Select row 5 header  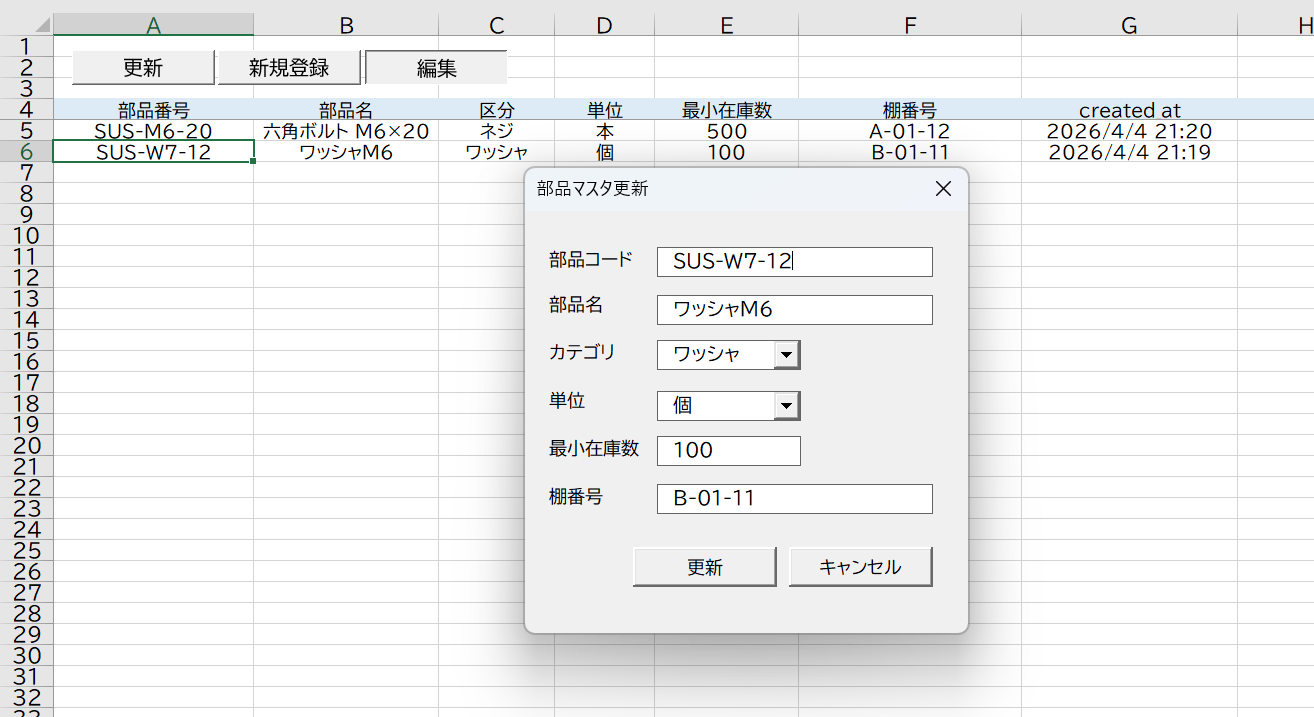pos(26,131)
